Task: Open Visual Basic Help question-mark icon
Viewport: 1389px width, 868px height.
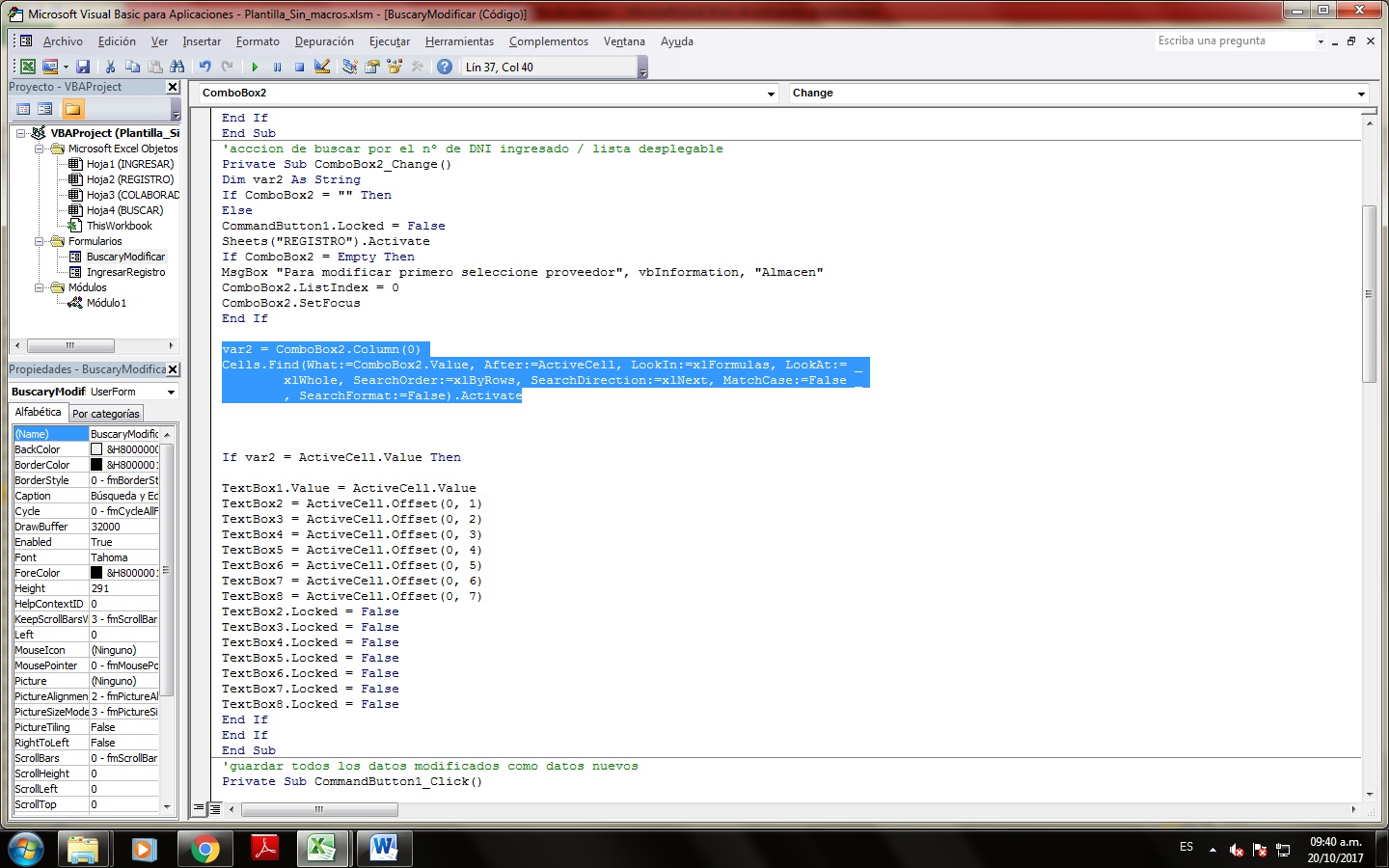Action: [445, 67]
